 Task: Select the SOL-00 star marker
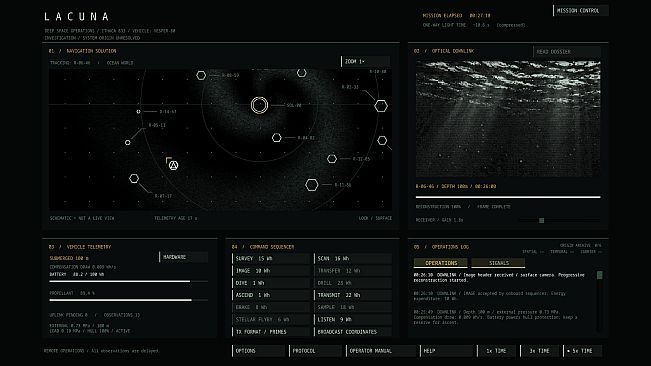pyautogui.click(x=259, y=105)
